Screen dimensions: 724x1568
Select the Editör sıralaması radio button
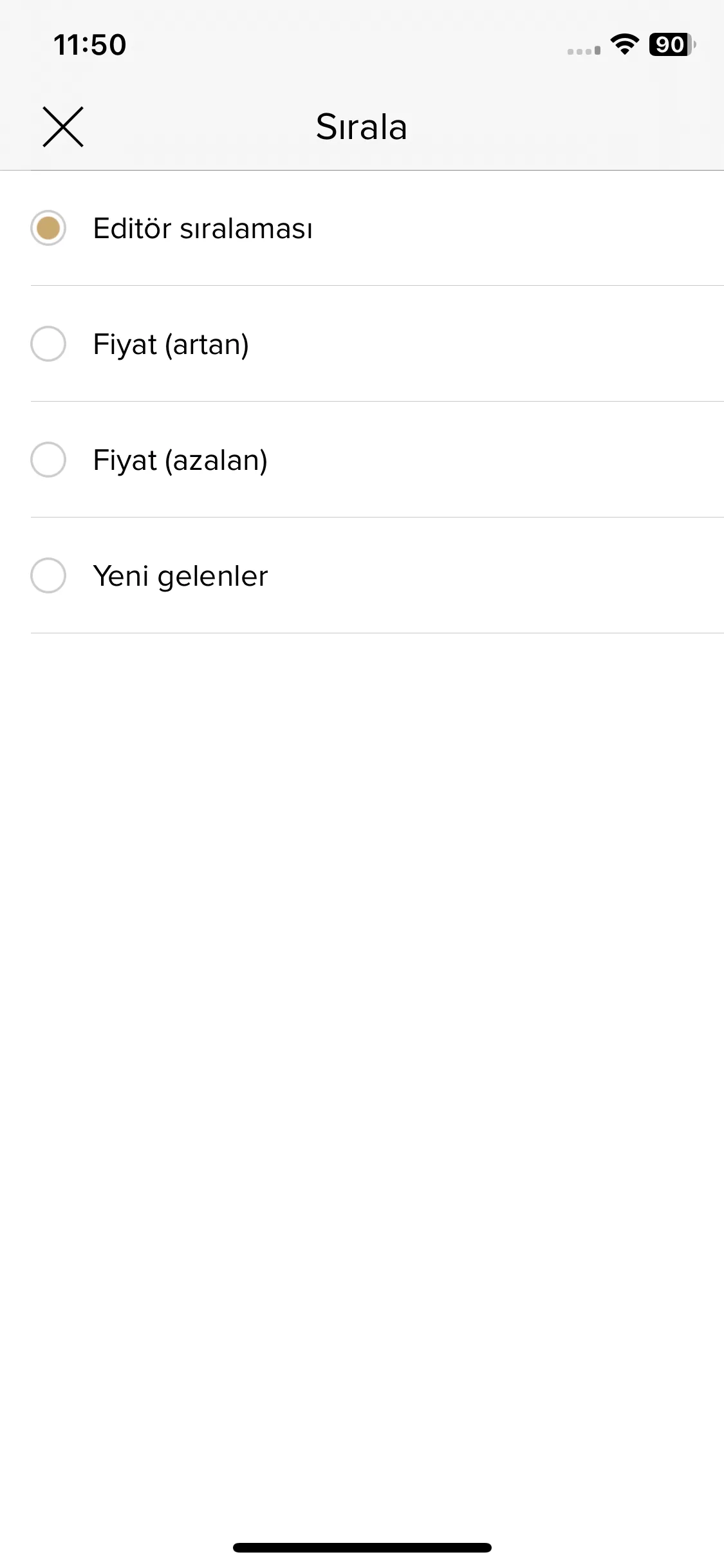click(48, 228)
